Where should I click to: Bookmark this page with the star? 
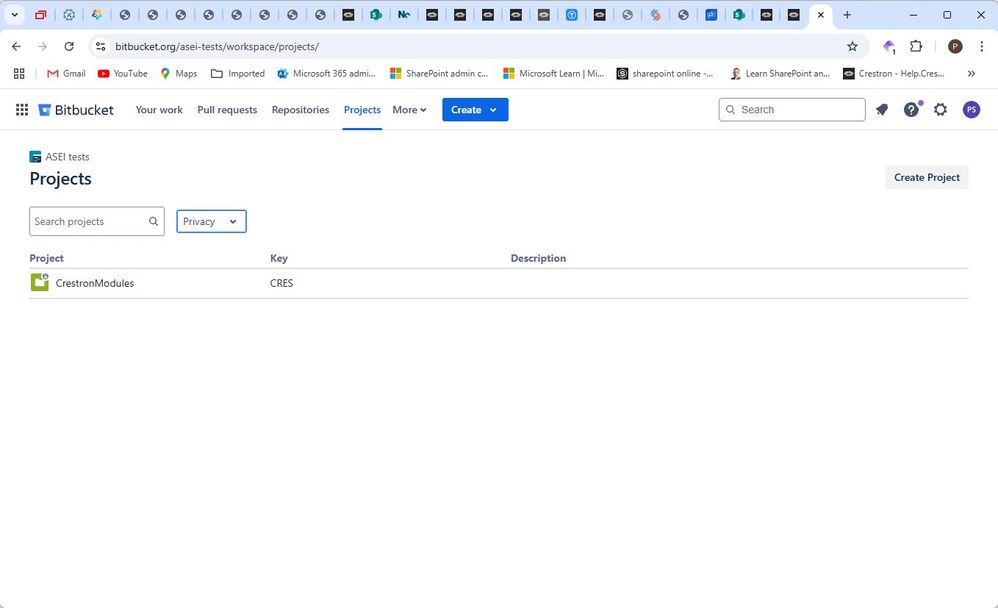tap(852, 46)
